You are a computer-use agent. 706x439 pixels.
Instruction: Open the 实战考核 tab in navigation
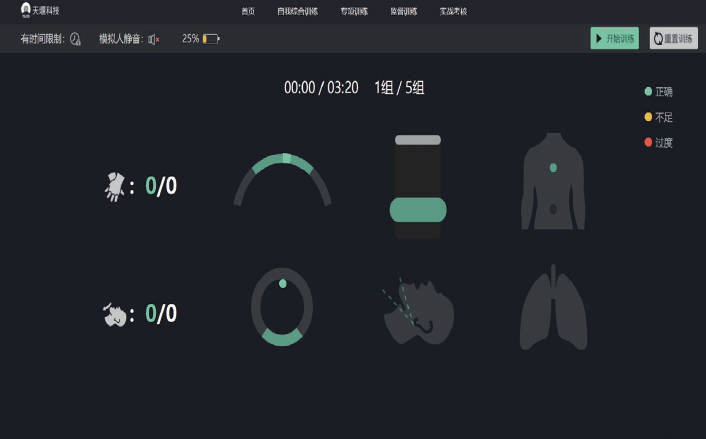point(453,12)
